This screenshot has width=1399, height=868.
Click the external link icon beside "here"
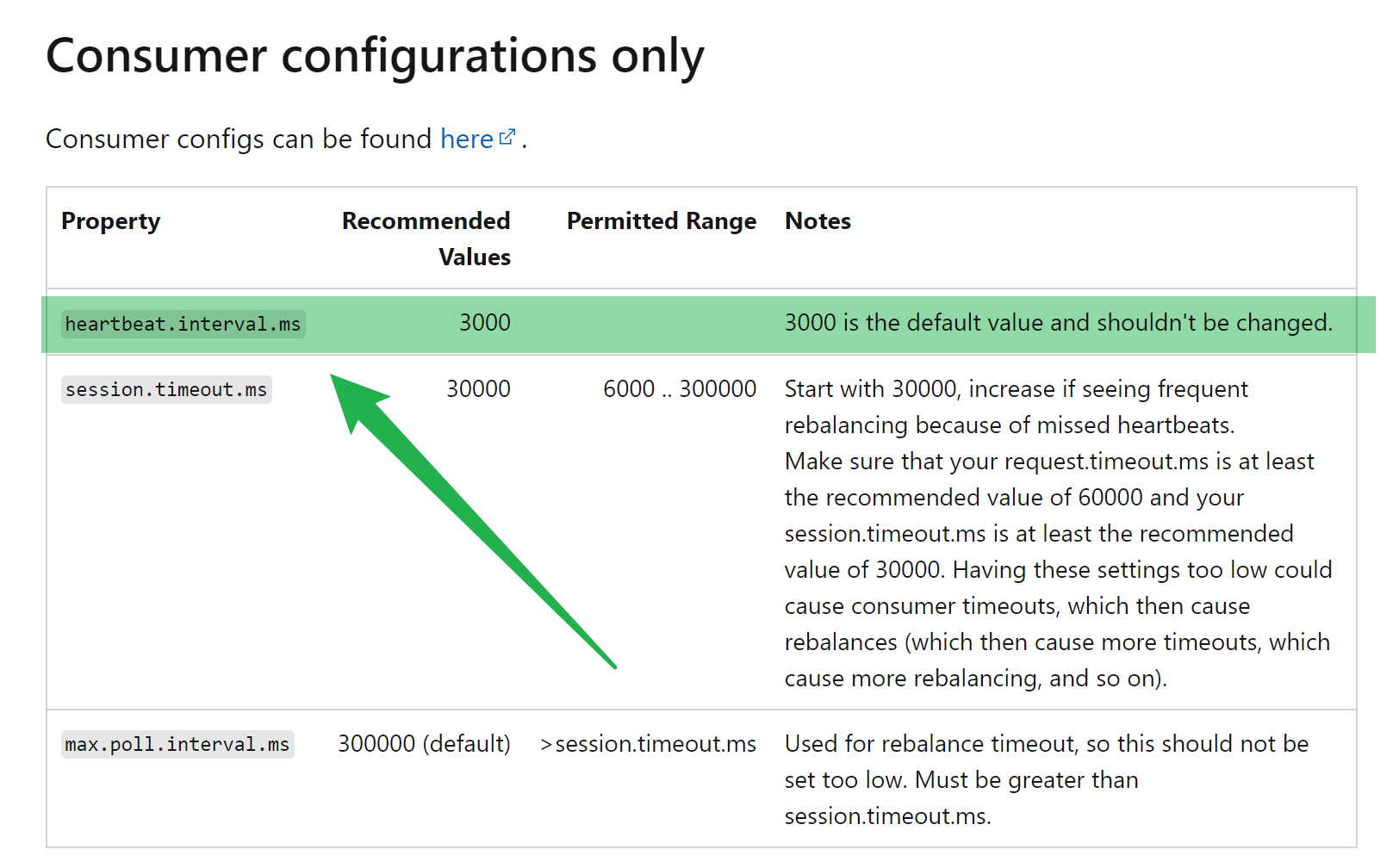tap(507, 137)
